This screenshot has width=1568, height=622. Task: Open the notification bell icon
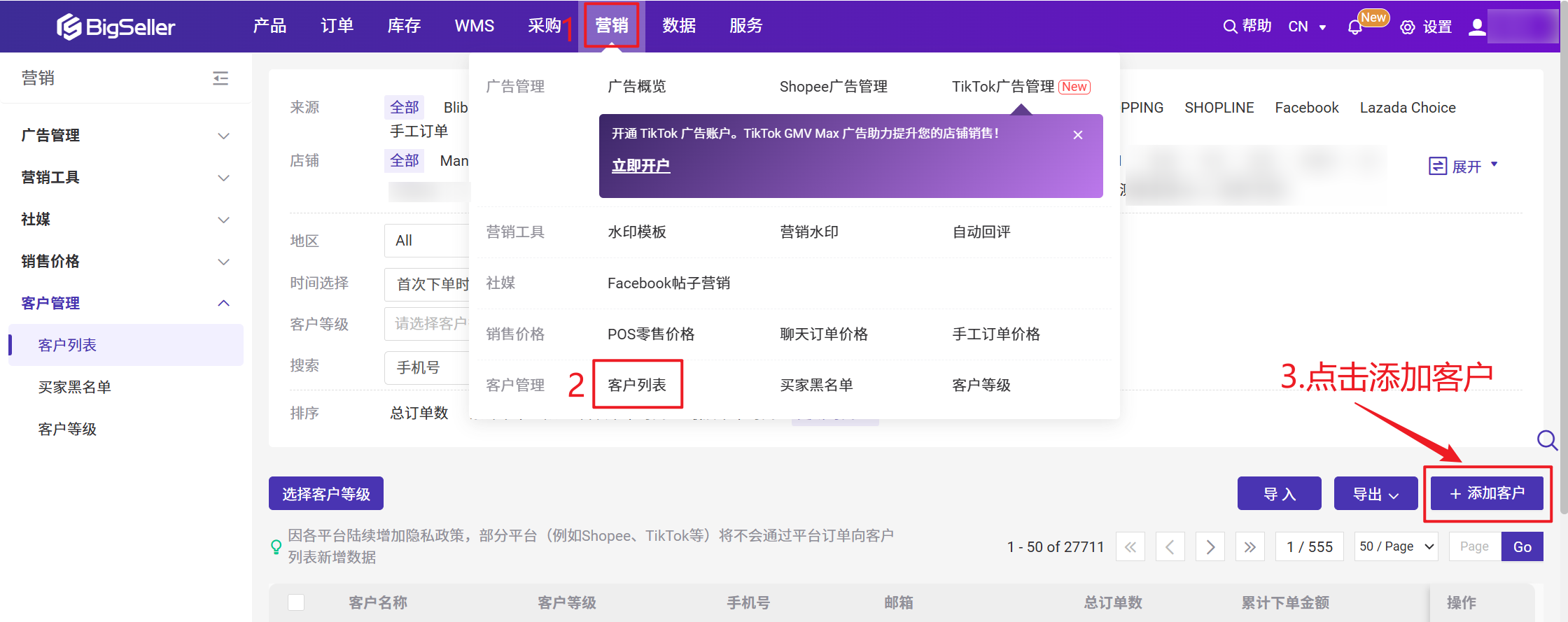1354,27
